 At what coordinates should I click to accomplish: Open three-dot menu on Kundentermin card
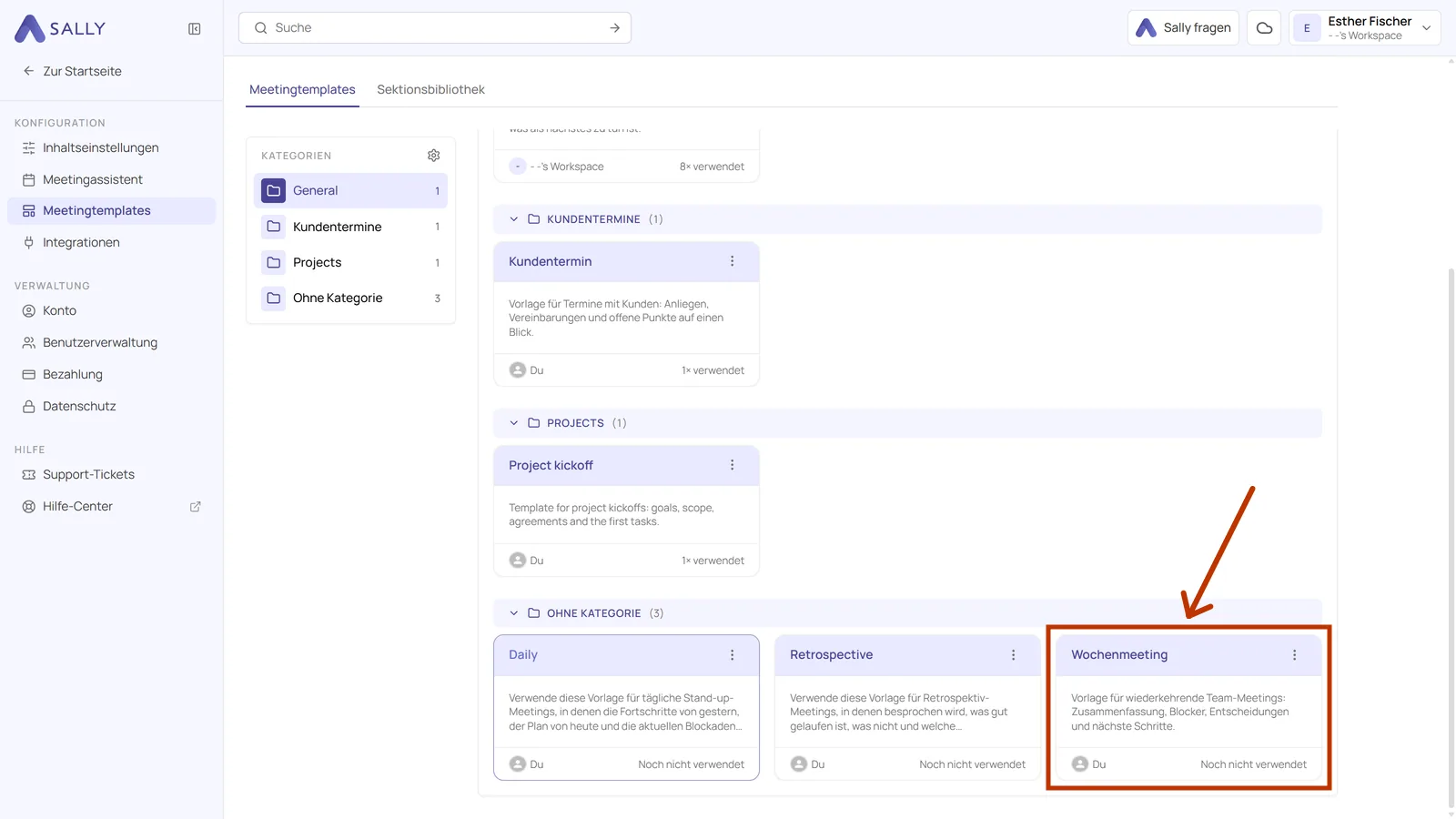[732, 261]
